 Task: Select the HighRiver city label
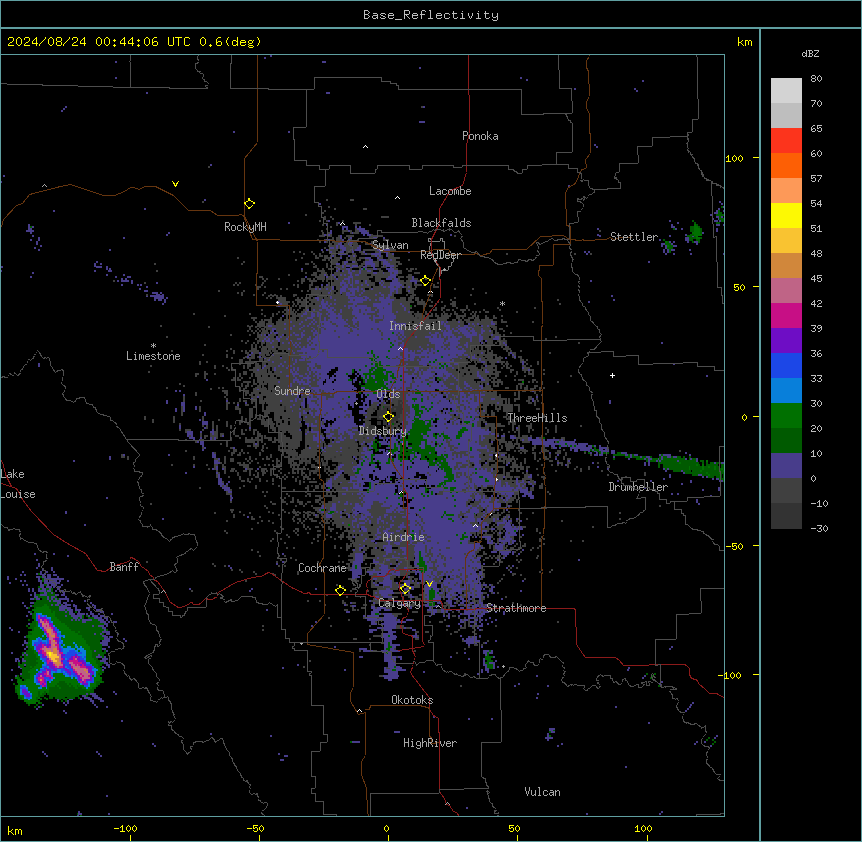[x=430, y=743]
